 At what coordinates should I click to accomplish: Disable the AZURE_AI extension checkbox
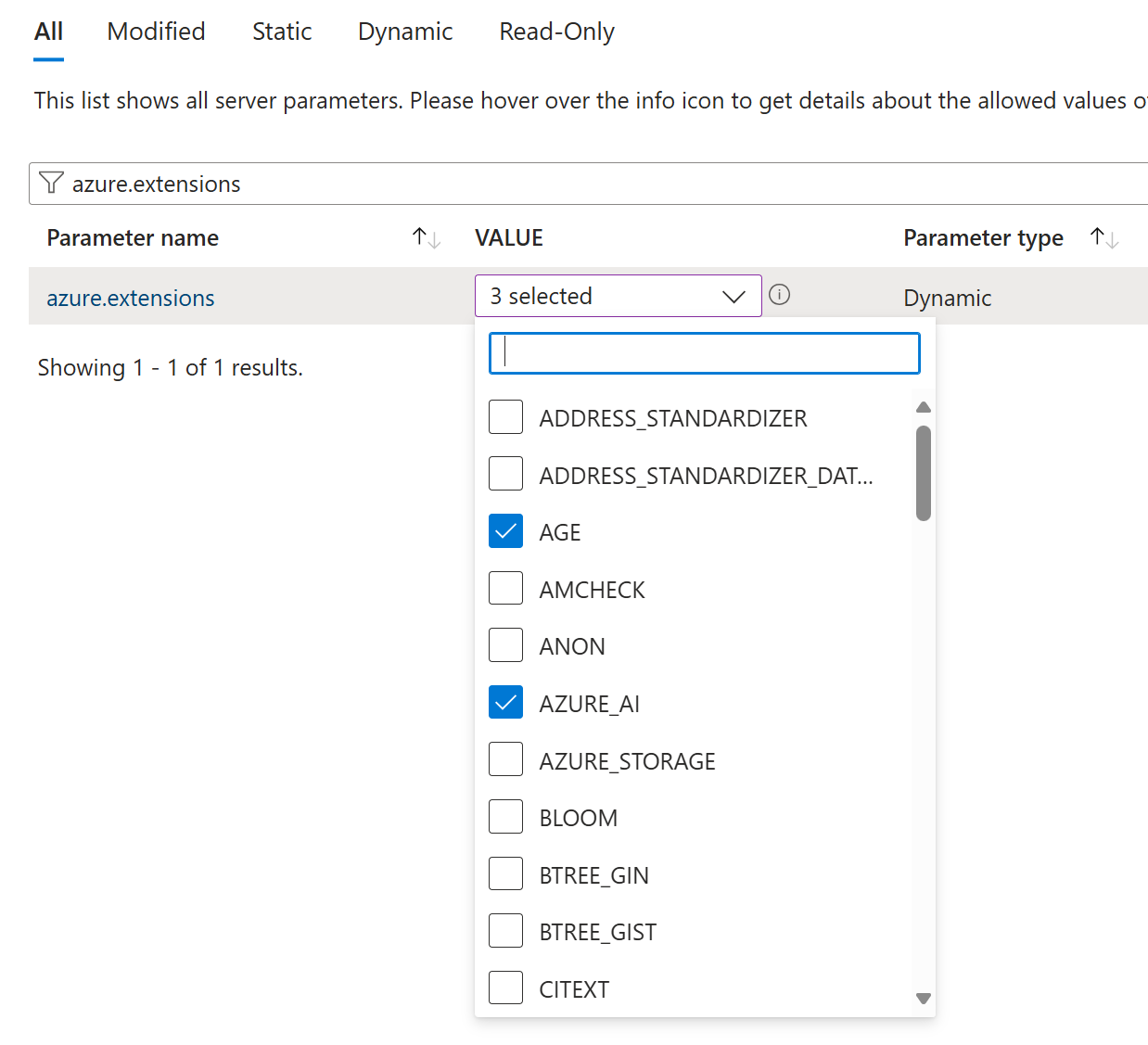pyautogui.click(x=505, y=703)
